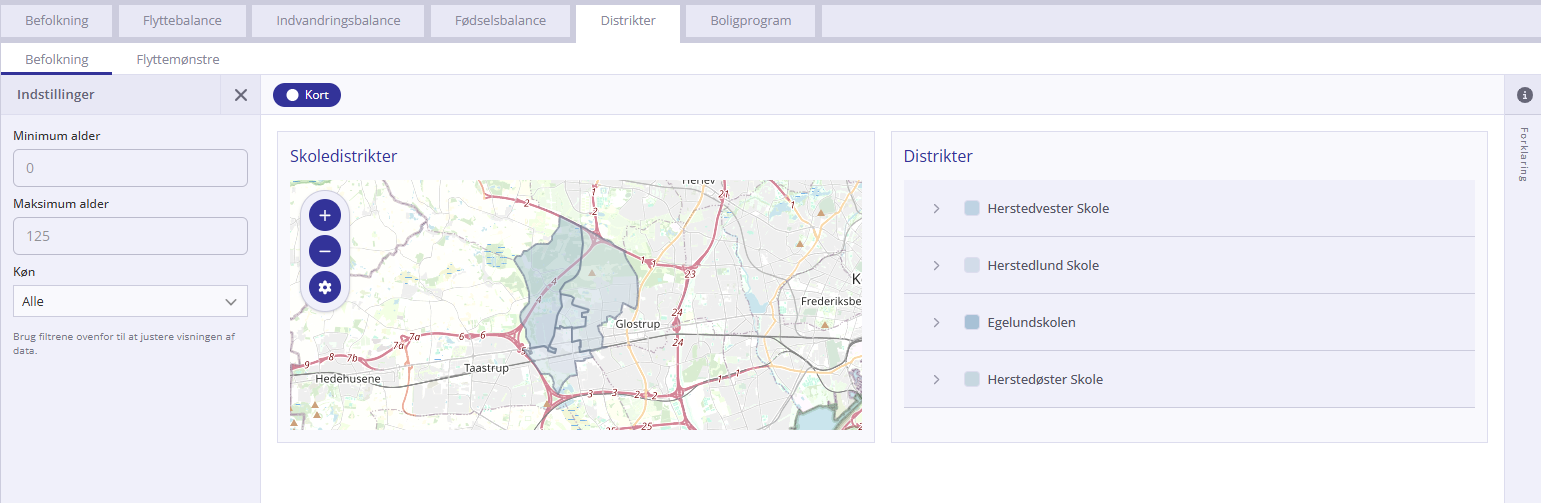The width and height of the screenshot is (1541, 503).
Task: Click the info icon above Forklaring
Action: 1524,95
